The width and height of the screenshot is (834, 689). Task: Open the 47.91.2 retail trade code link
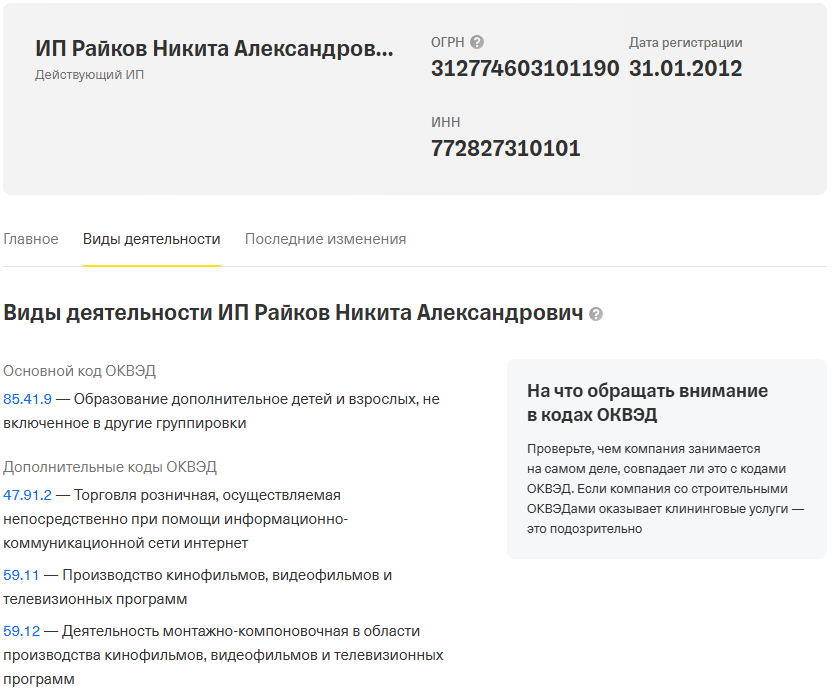pos(27,494)
